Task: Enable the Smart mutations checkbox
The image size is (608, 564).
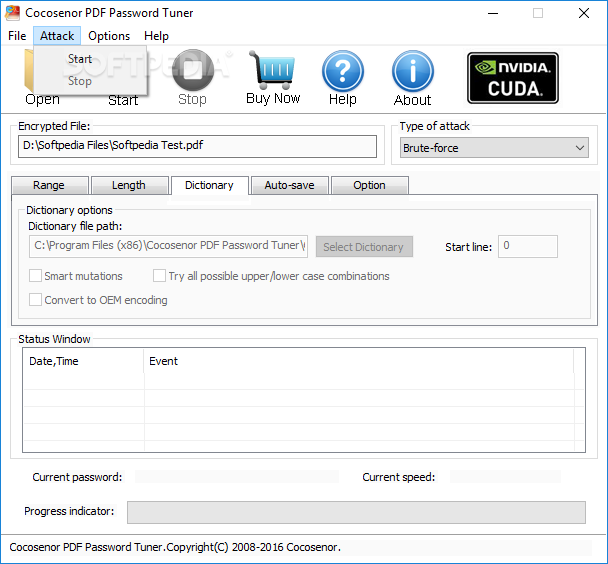Action: (36, 276)
